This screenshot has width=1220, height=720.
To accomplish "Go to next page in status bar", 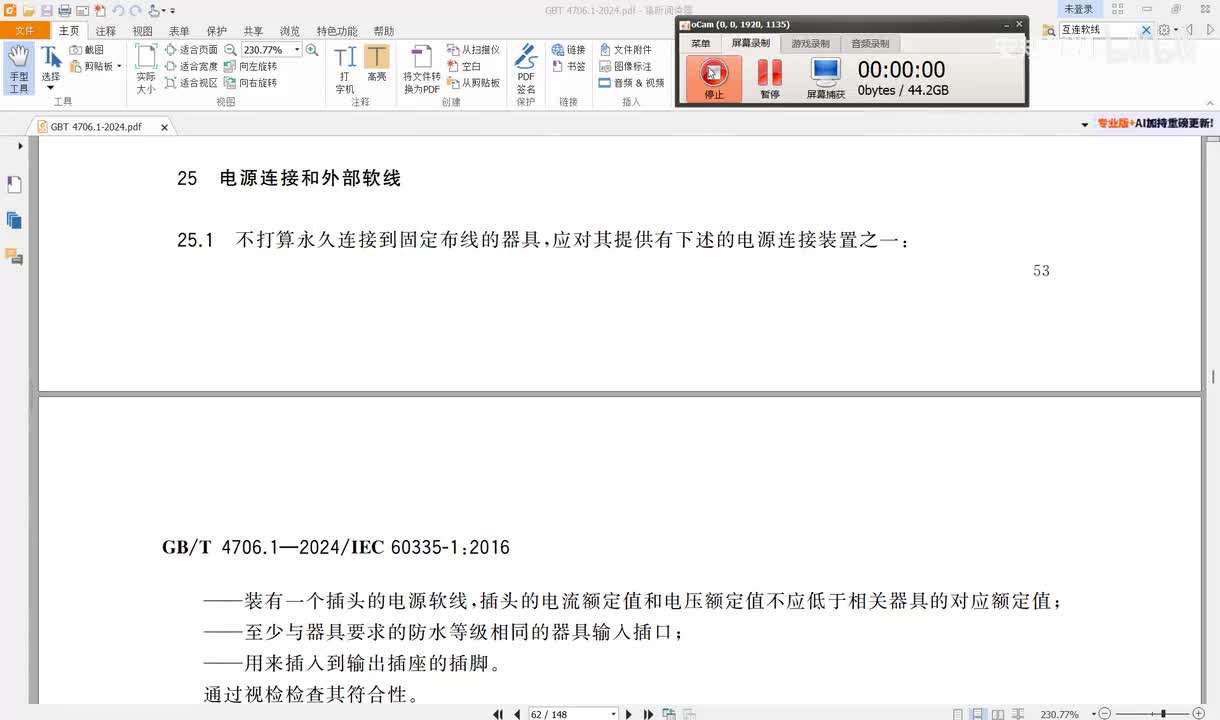I will coord(629,714).
